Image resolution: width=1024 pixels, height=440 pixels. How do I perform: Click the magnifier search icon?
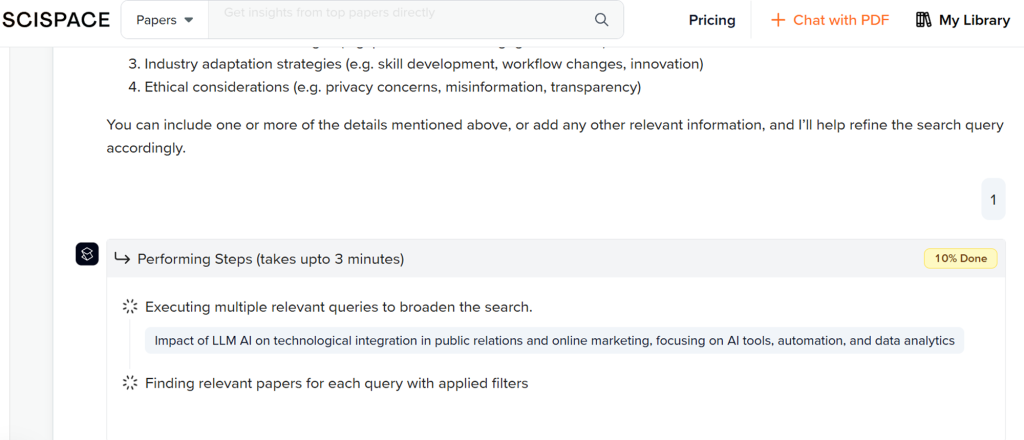[x=601, y=20]
